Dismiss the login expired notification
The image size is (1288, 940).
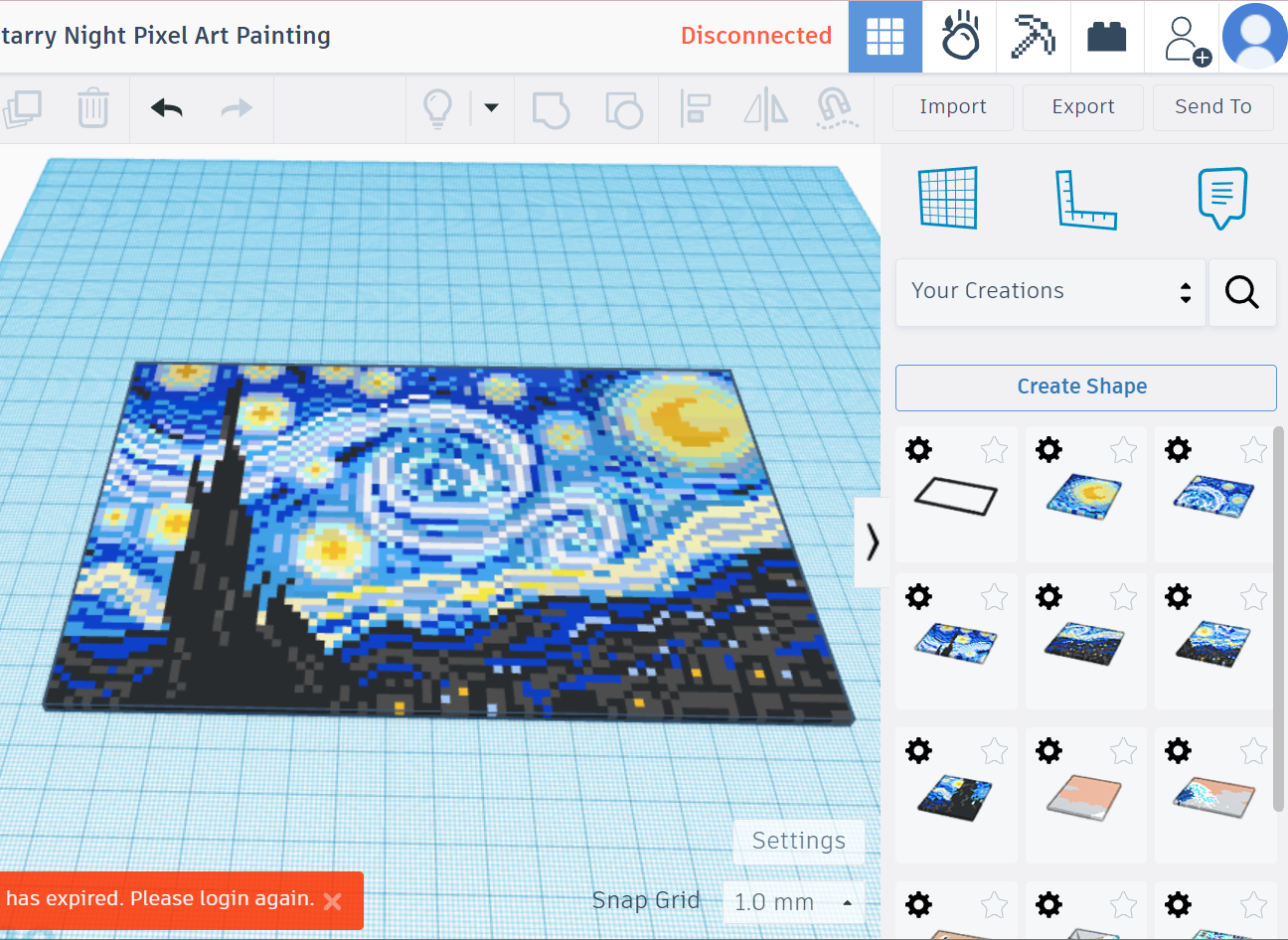tap(332, 900)
